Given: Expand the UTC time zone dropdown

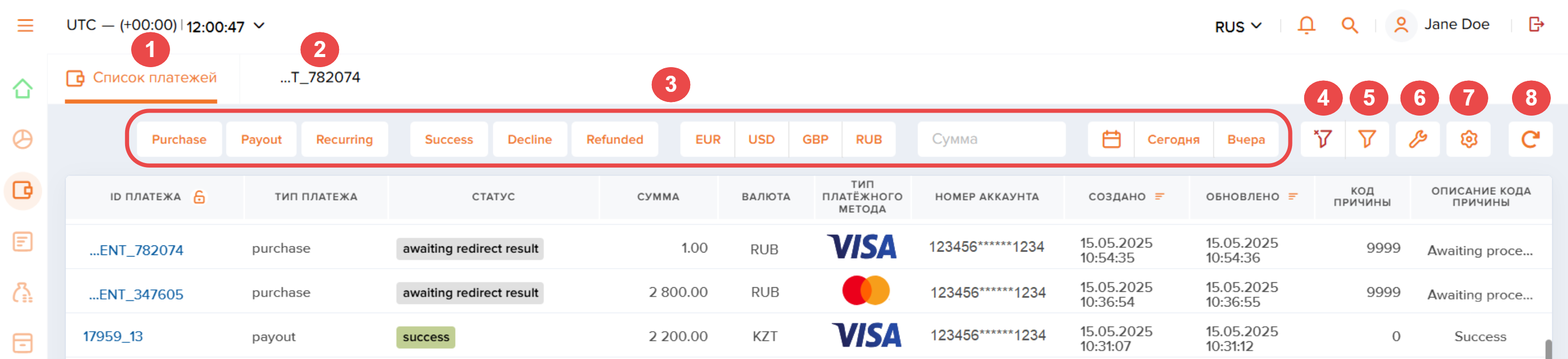Looking at the screenshot, I should point(260,26).
